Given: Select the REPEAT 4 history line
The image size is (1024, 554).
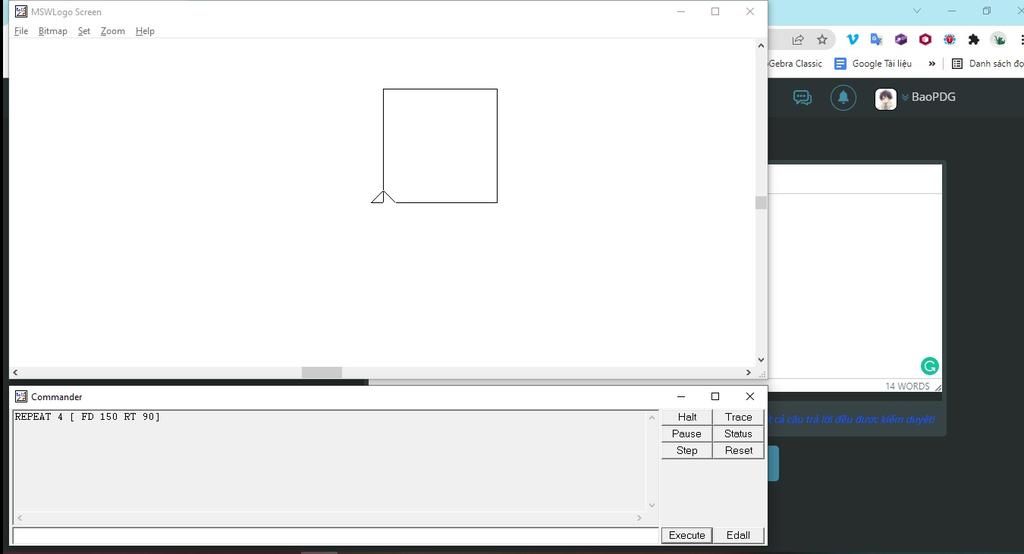Looking at the screenshot, I should 88,417.
